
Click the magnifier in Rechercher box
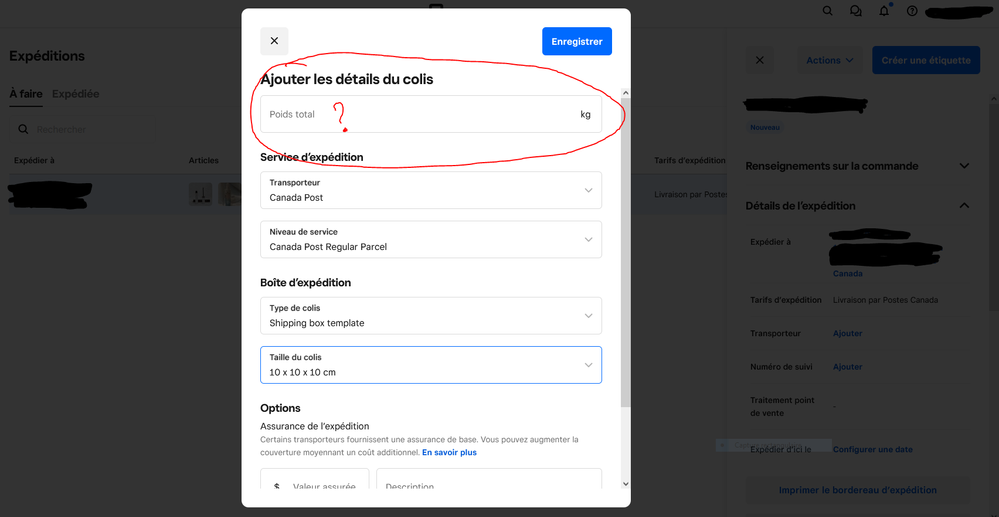pyautogui.click(x=24, y=130)
